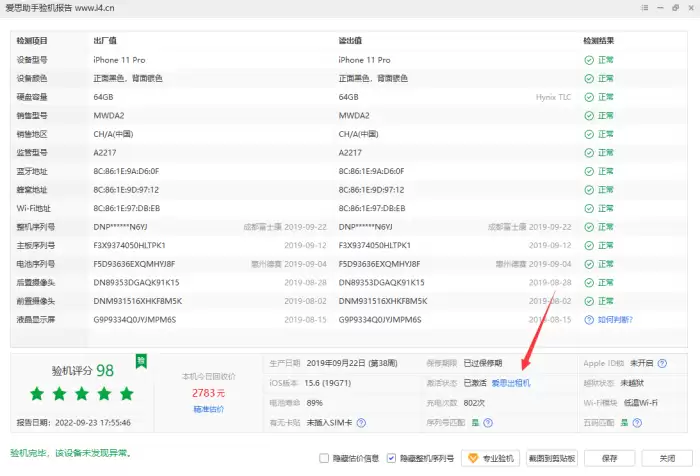Screen dimensions: 700x476
Task: Select A2217 in the 读出值 column
Action: 350,153
